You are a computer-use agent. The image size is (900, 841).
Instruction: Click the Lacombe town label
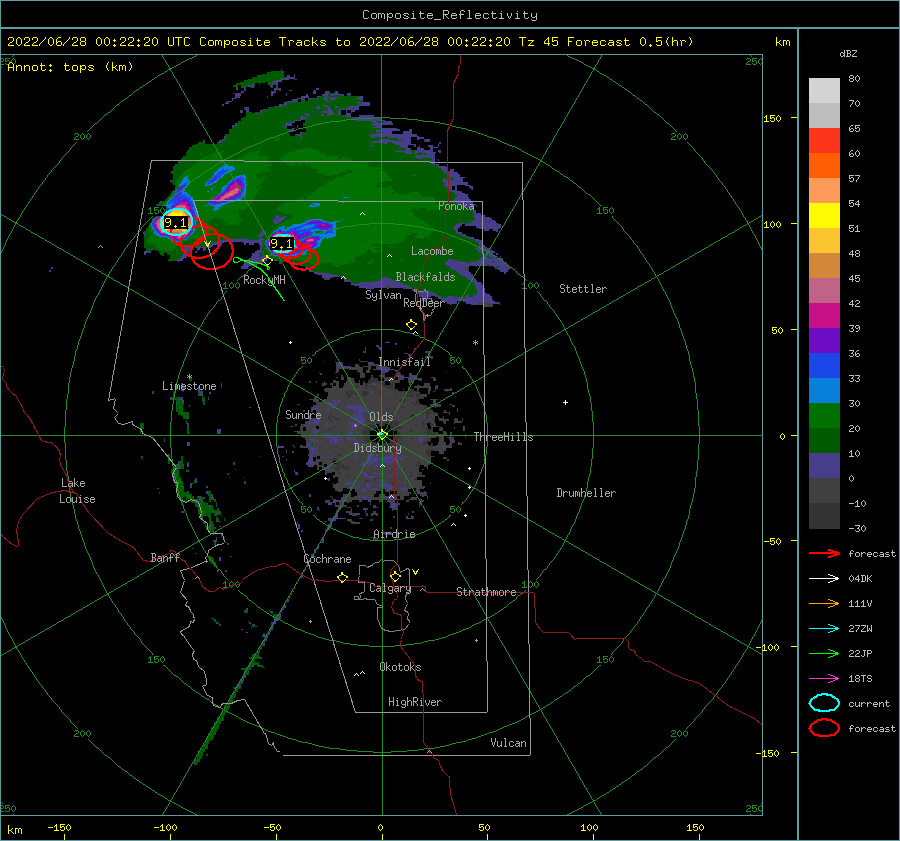tap(432, 251)
